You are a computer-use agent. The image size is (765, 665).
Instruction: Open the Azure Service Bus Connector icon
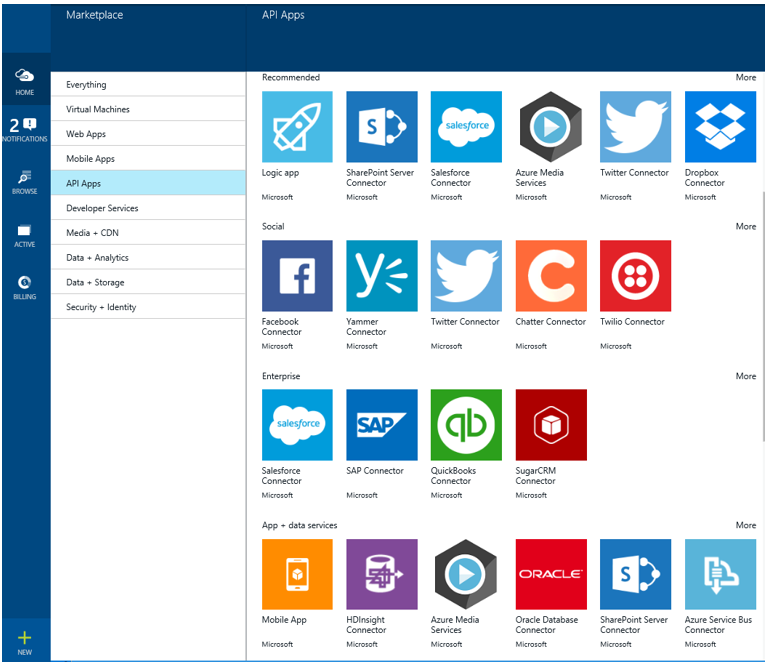pyautogui.click(x=720, y=574)
